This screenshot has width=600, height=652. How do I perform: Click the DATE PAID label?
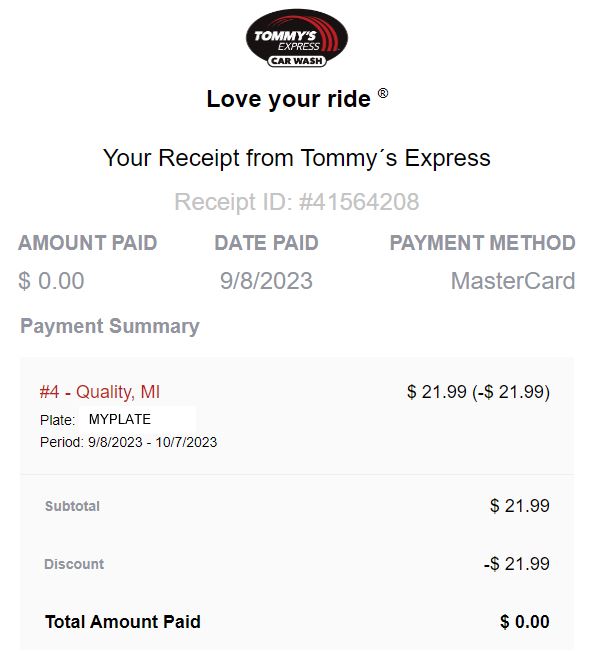[266, 243]
